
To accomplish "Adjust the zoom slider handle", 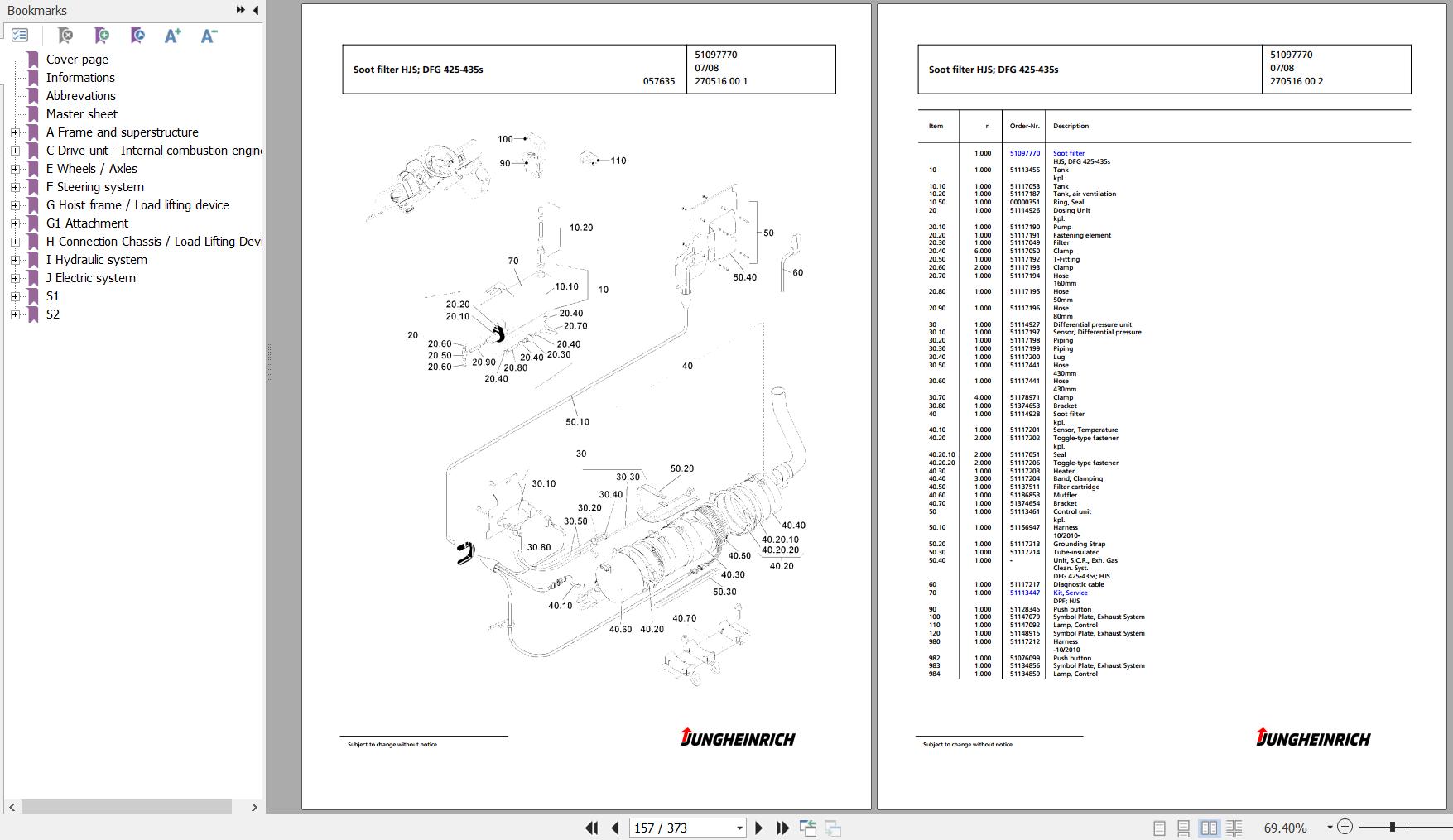I will point(1393,827).
